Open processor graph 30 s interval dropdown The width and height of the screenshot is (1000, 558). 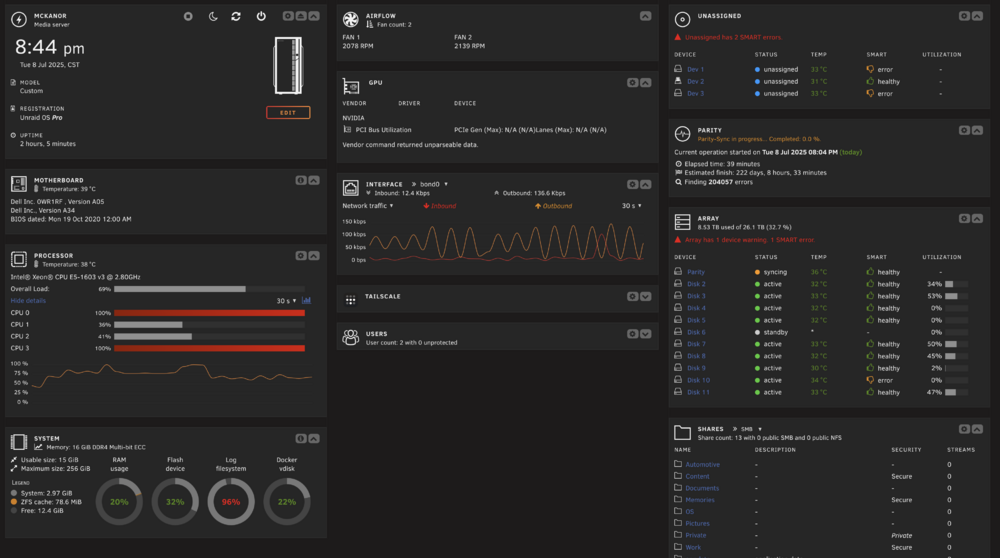click(286, 301)
